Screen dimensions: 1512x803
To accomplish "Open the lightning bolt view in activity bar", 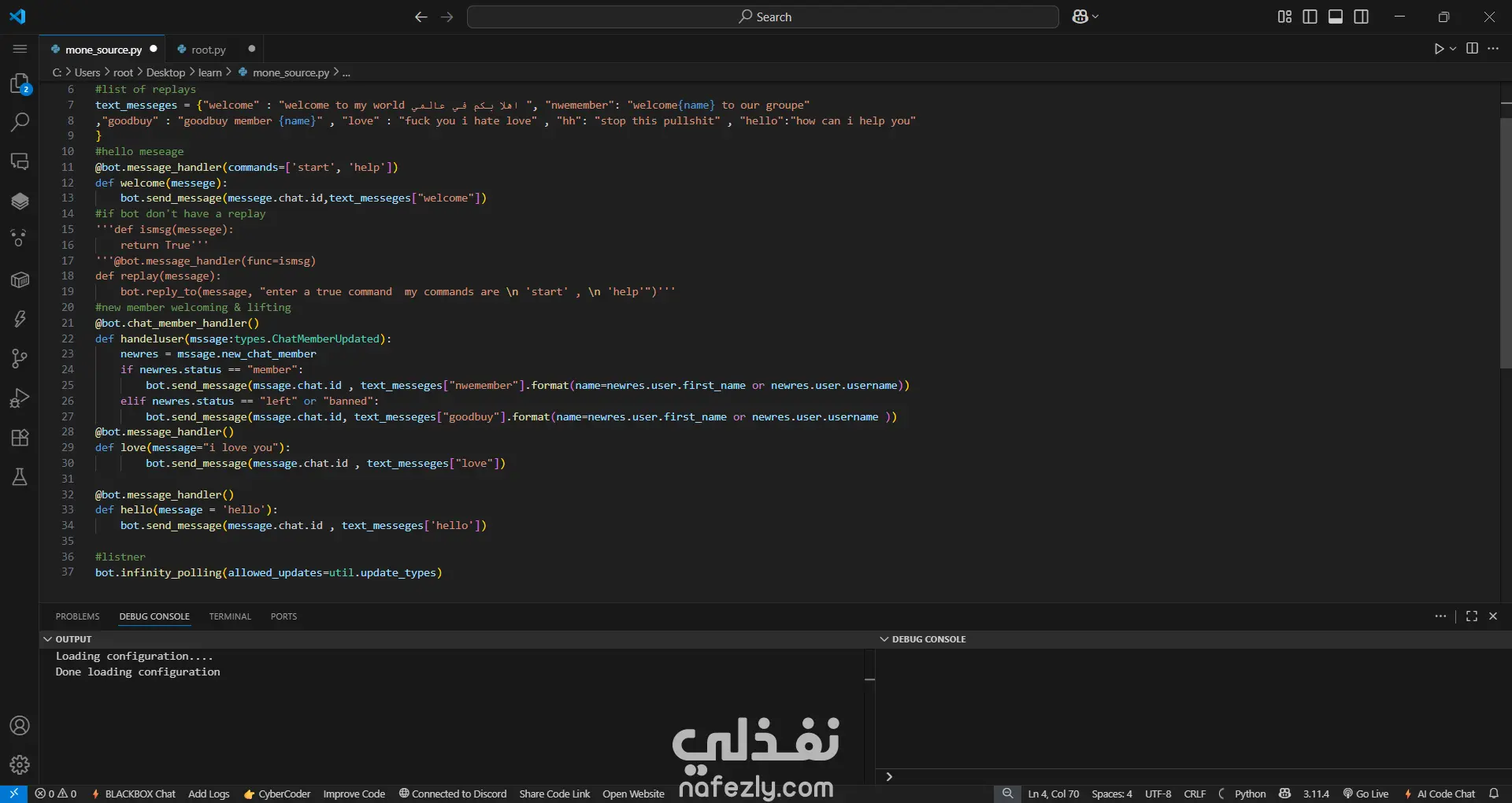I will pos(20,319).
